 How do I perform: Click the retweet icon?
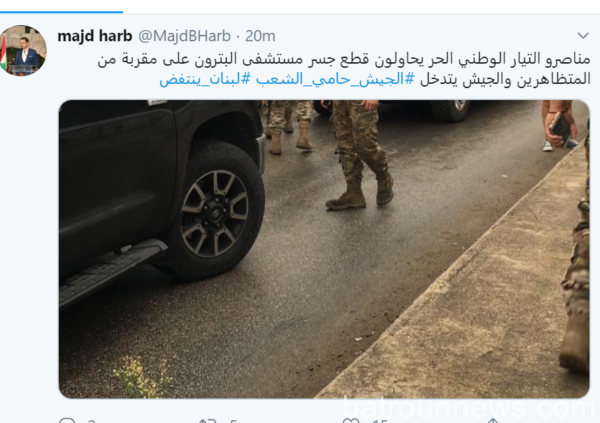pos(208,420)
